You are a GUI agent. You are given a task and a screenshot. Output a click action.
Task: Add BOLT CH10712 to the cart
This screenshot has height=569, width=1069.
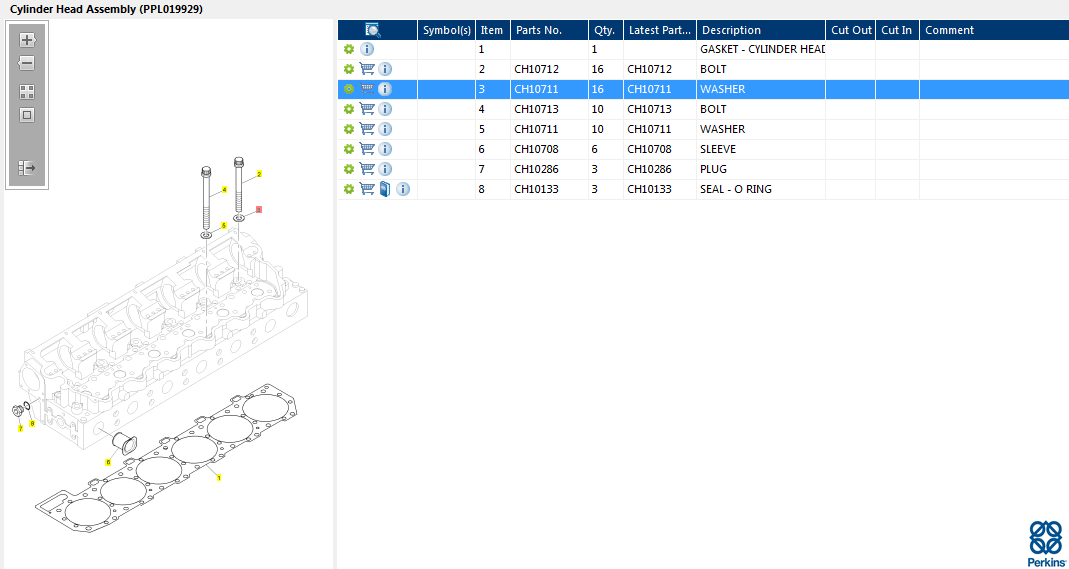[x=367, y=69]
